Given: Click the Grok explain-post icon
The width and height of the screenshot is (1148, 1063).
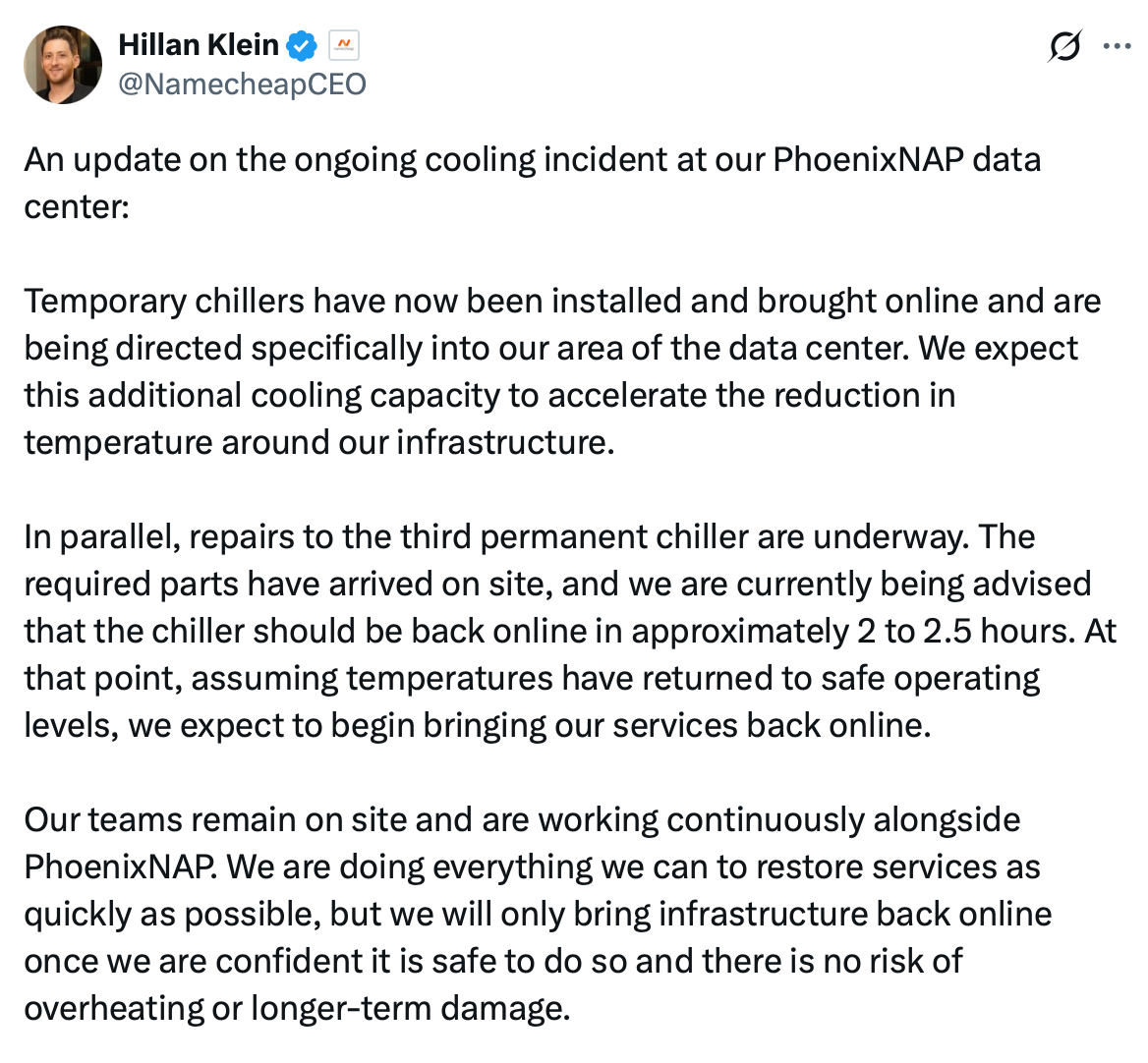Looking at the screenshot, I should point(1063,46).
